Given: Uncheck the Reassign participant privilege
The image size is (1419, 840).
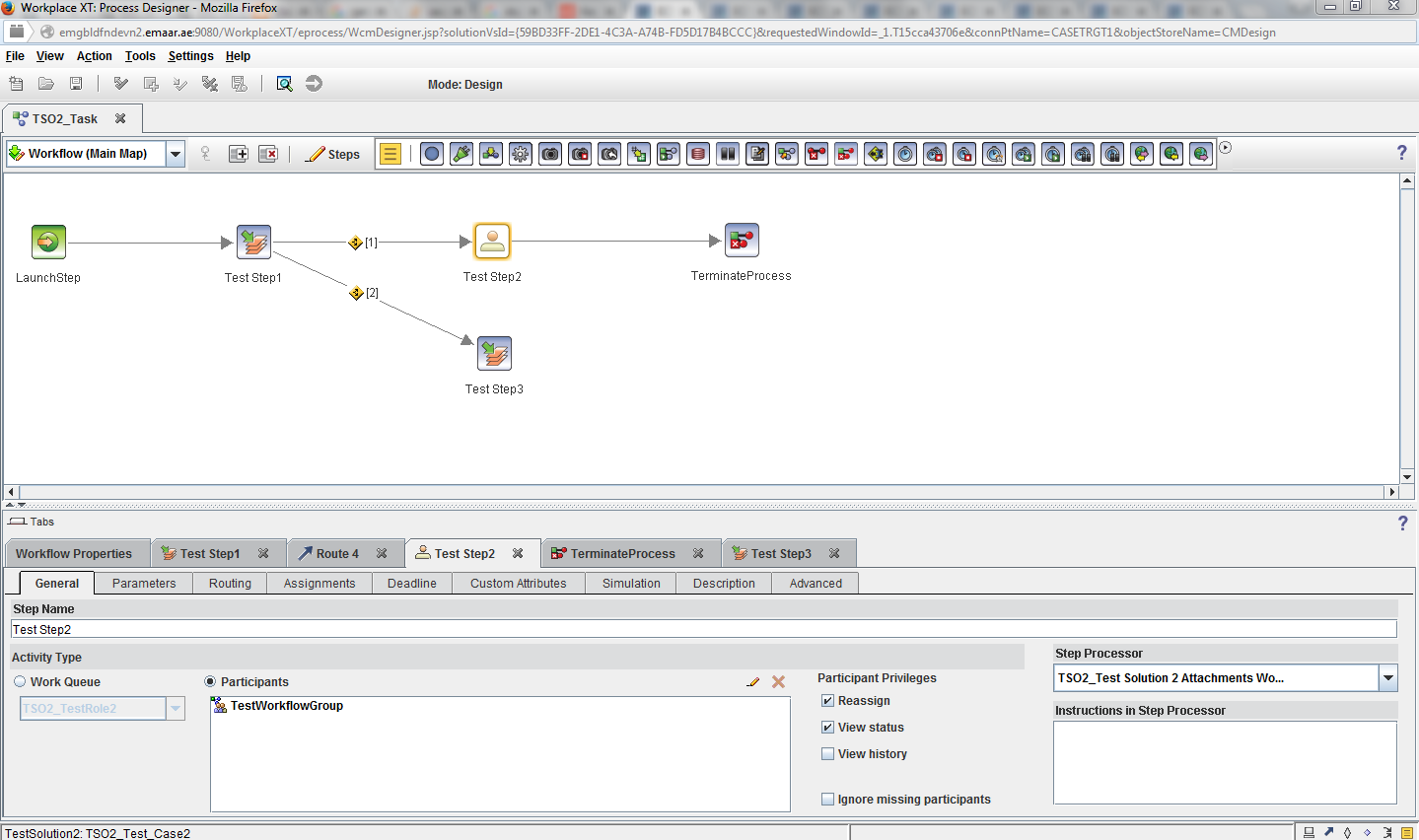Looking at the screenshot, I should [x=827, y=700].
